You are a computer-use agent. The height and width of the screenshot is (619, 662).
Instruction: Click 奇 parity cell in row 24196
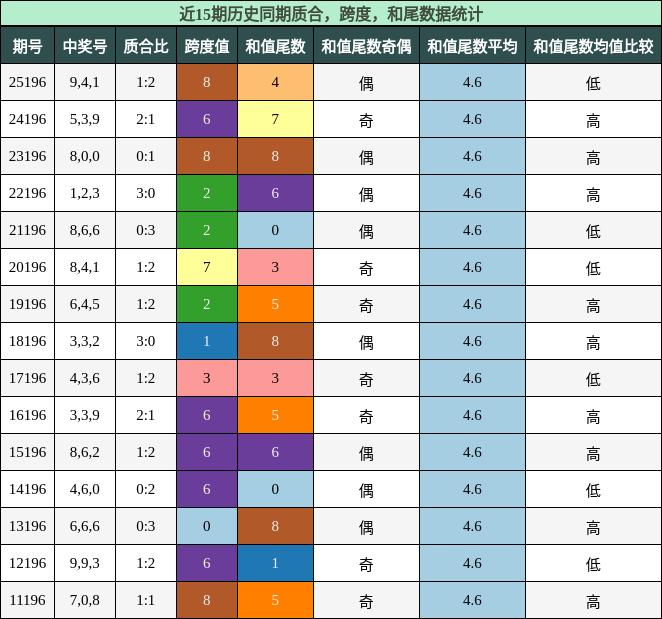tap(366, 119)
